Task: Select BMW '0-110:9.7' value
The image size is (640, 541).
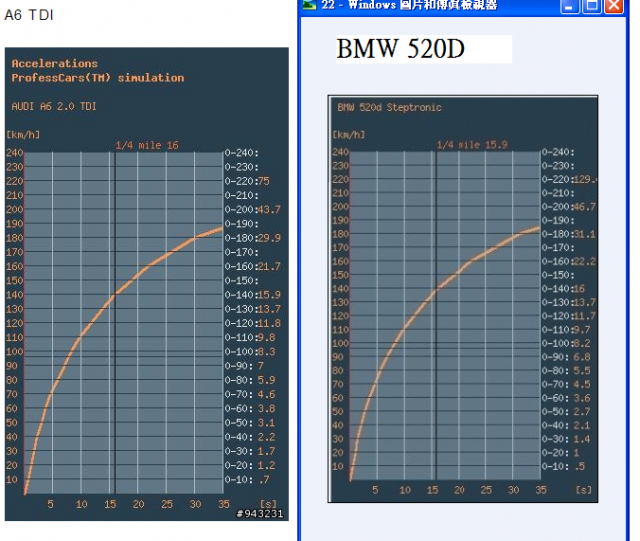Action: click(x=566, y=329)
